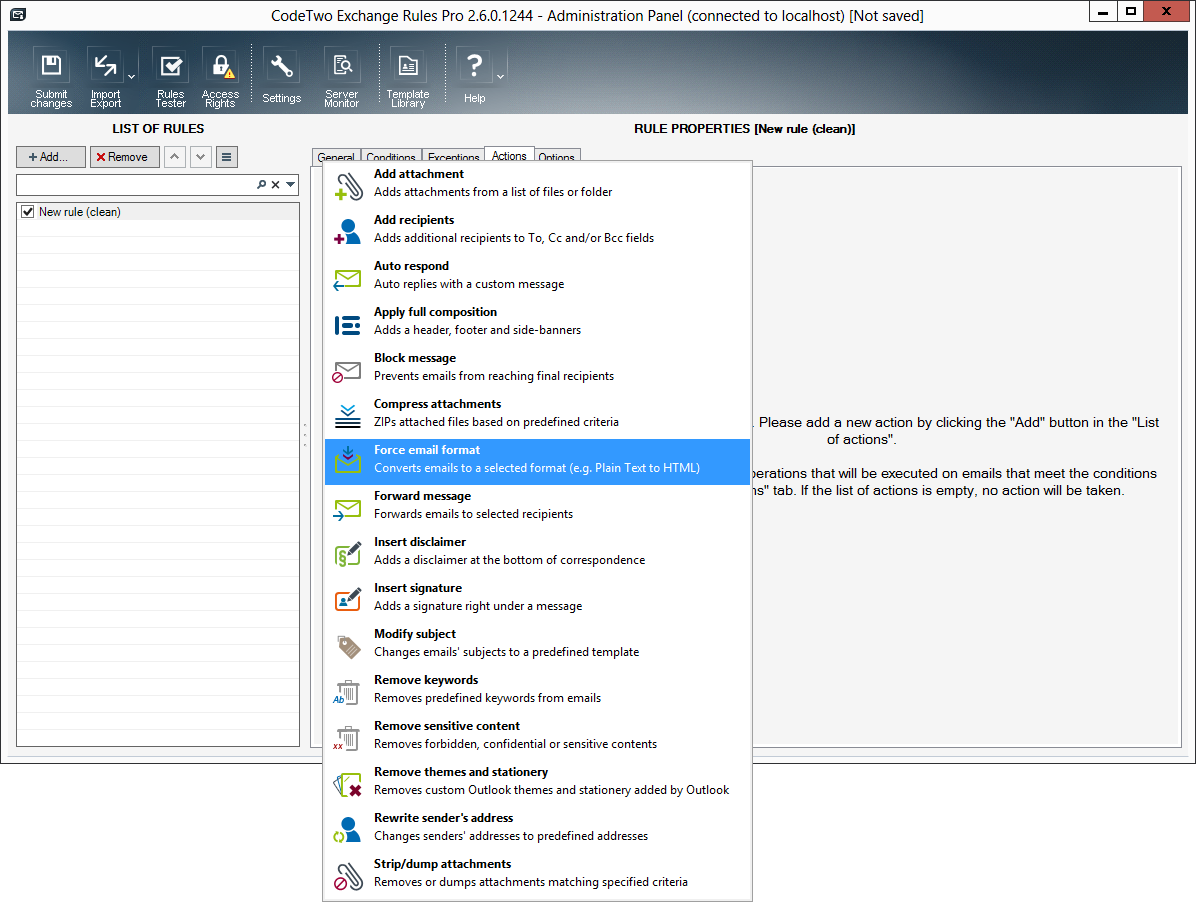The width and height of the screenshot is (1196, 902).
Task: Click the Compress attachments icon
Action: pos(348,416)
